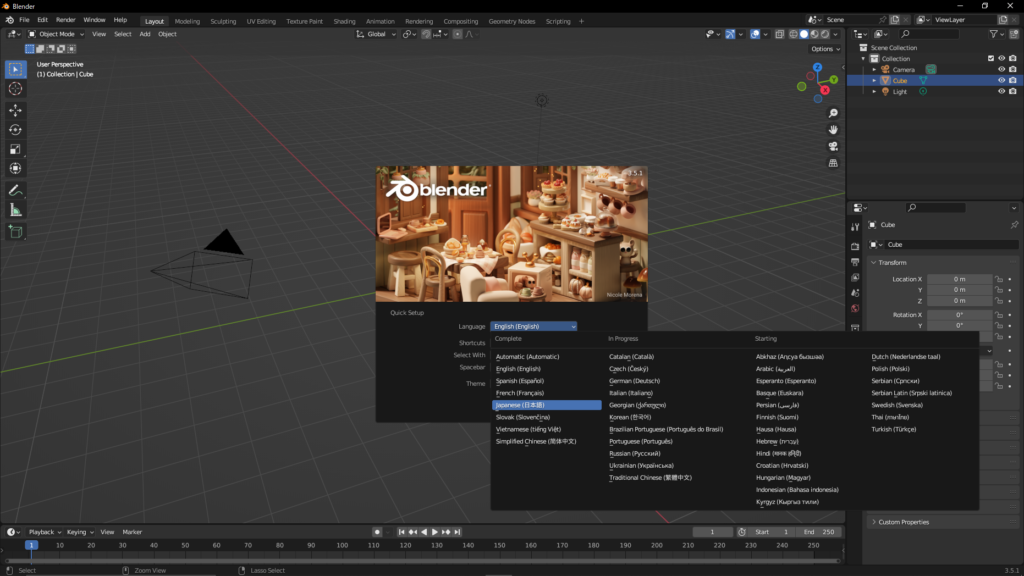Image resolution: width=1024 pixels, height=576 pixels.
Task: Click the pan view hand icon
Action: [833, 130]
